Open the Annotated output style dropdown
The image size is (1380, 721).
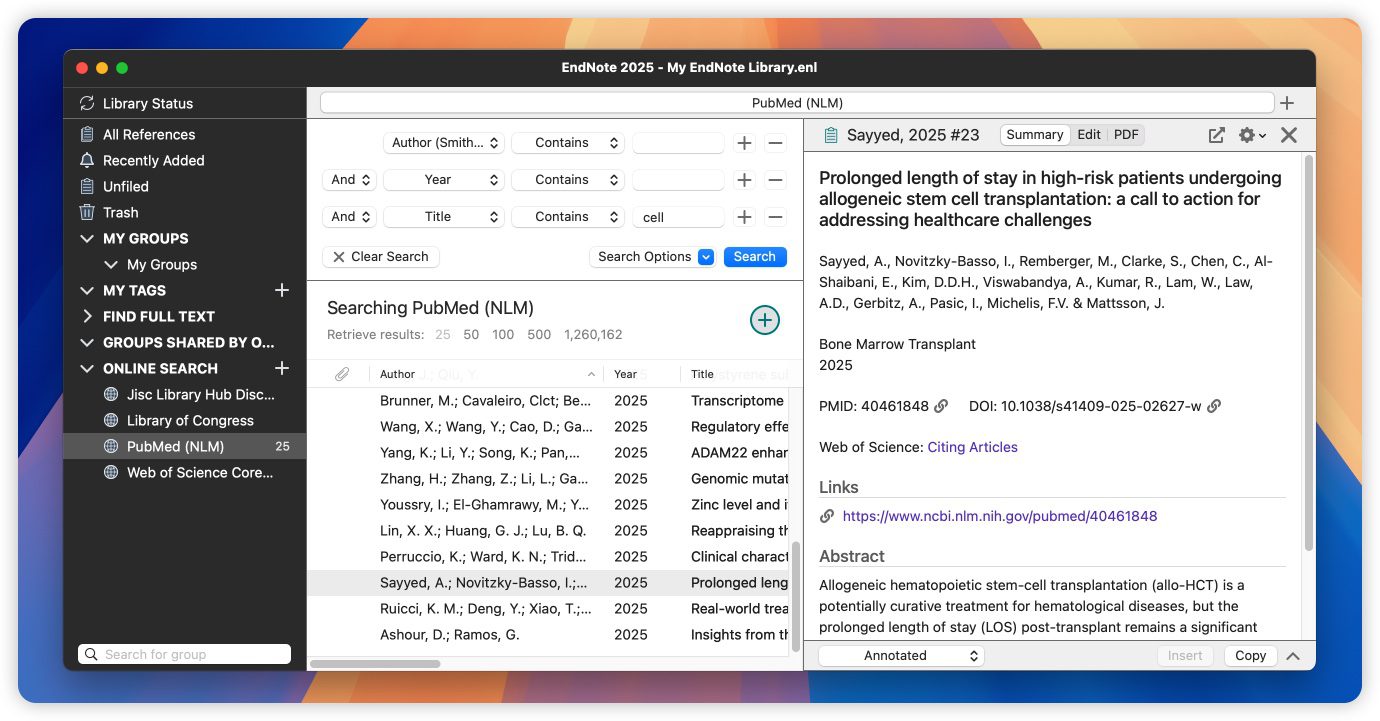(901, 656)
